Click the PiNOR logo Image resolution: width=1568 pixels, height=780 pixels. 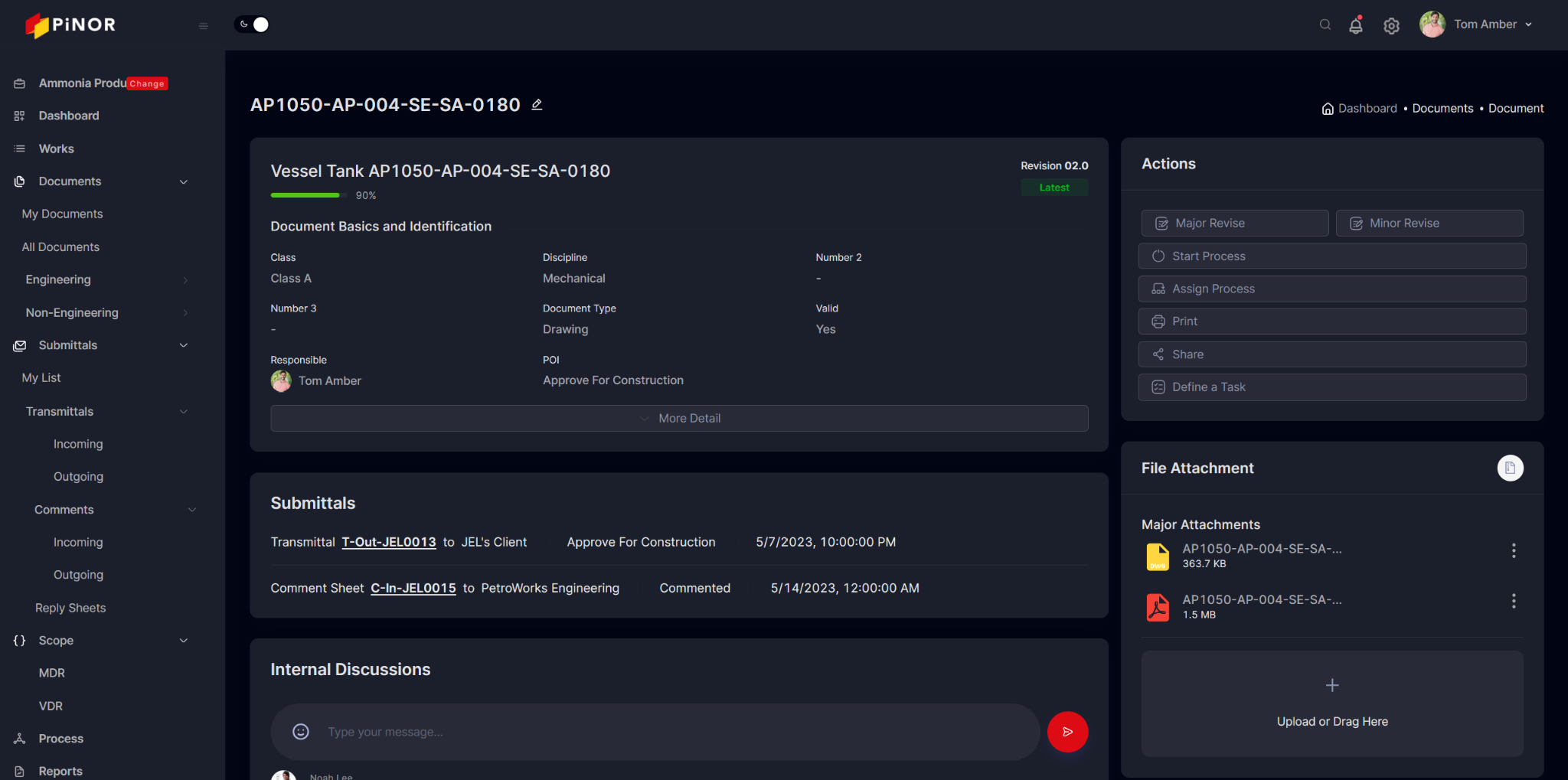(x=70, y=24)
